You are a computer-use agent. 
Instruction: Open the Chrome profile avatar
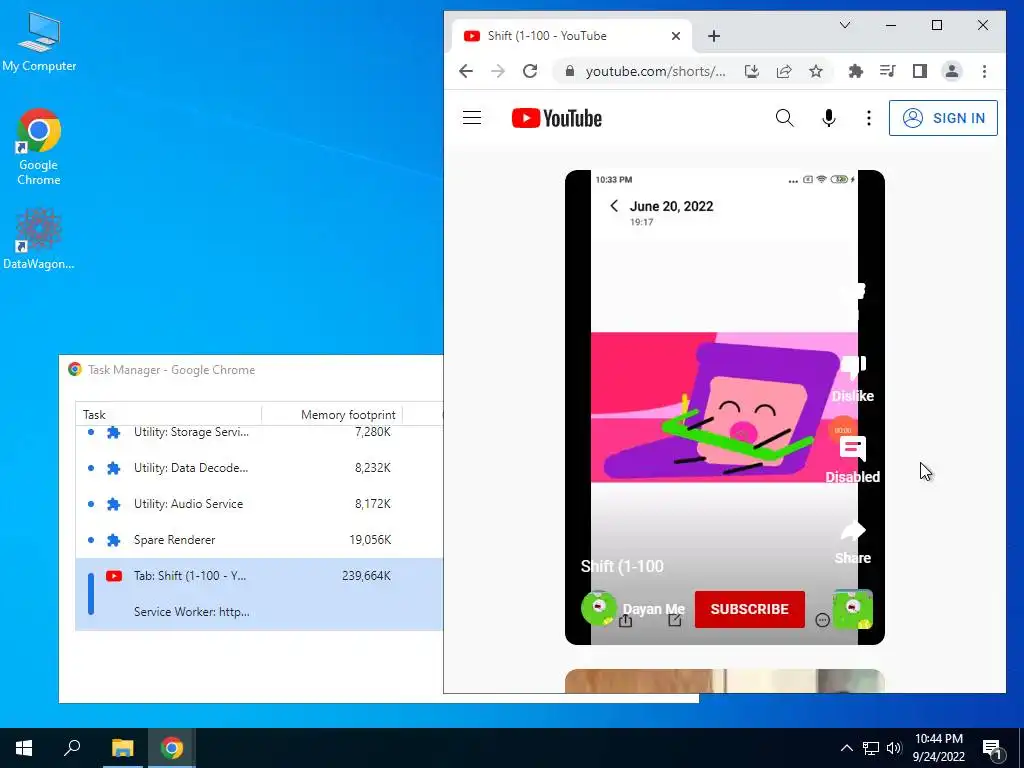tap(952, 71)
